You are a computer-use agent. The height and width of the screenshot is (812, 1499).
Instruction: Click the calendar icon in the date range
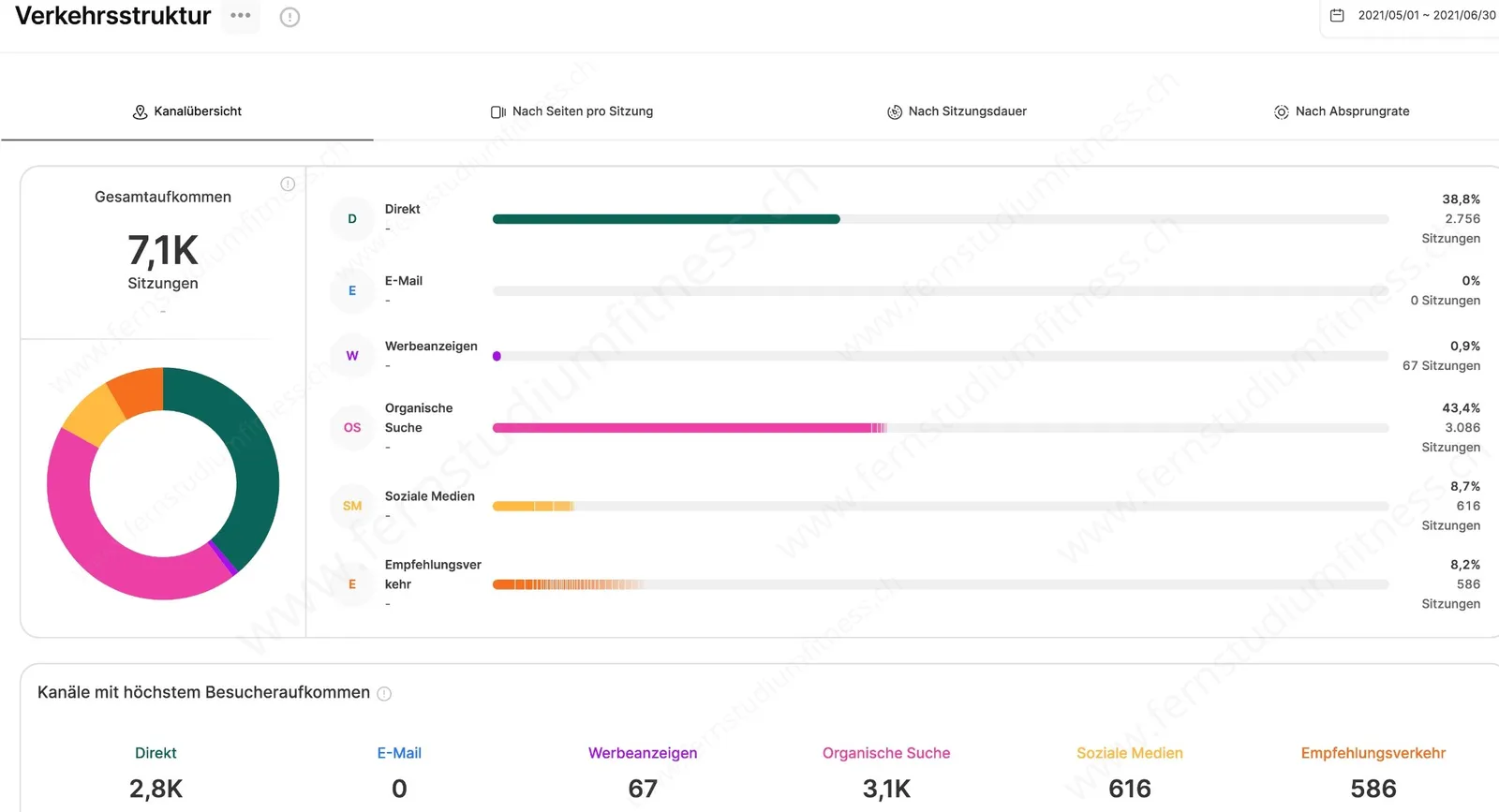(x=1337, y=15)
